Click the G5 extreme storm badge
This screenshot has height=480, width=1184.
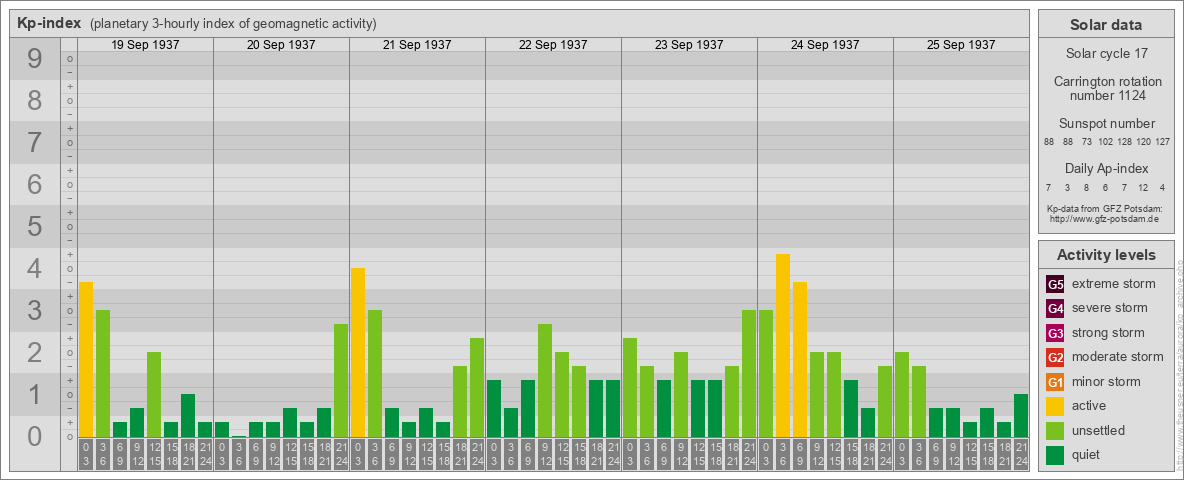point(1055,285)
